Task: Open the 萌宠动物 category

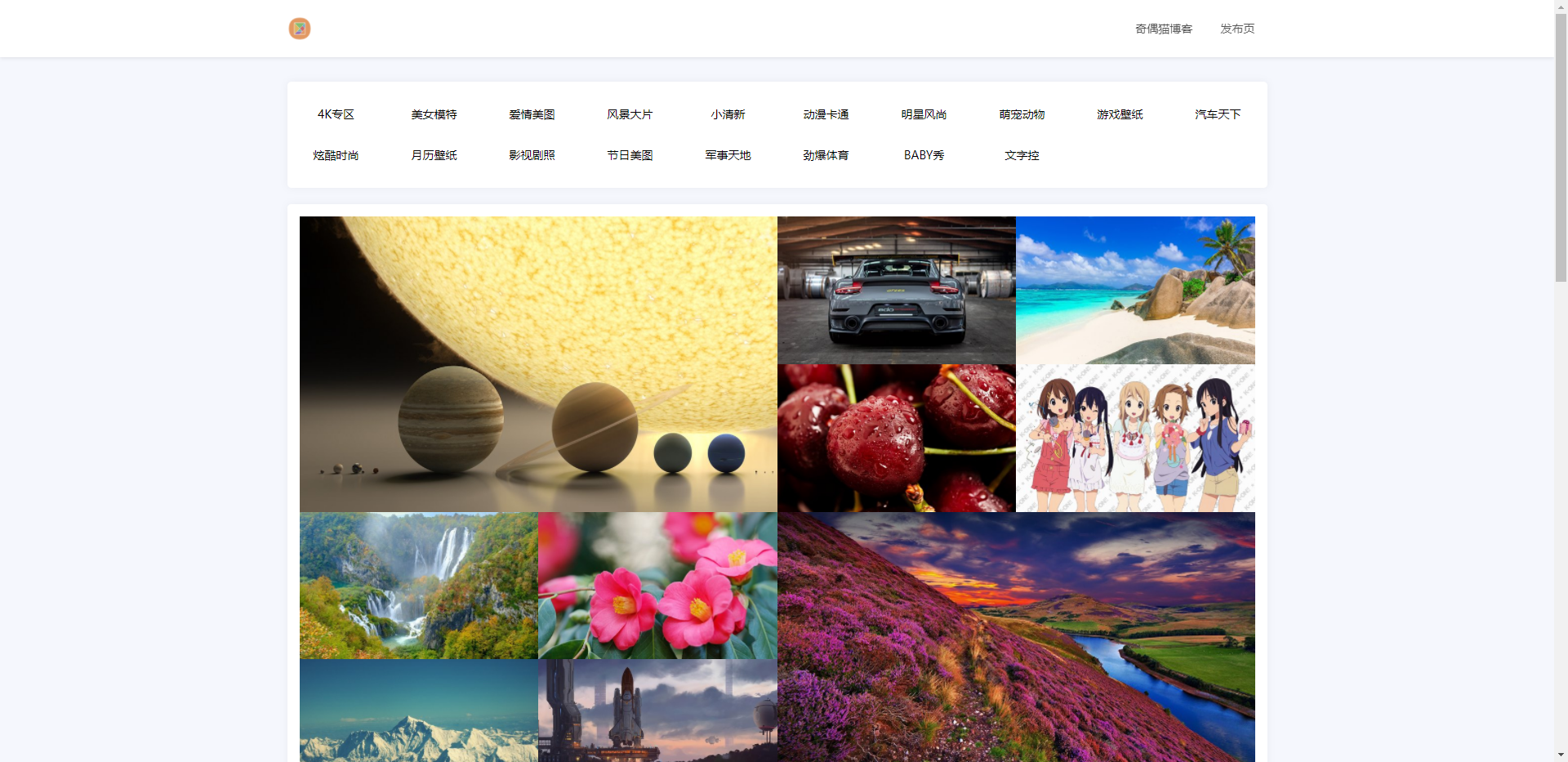Action: click(x=1022, y=114)
